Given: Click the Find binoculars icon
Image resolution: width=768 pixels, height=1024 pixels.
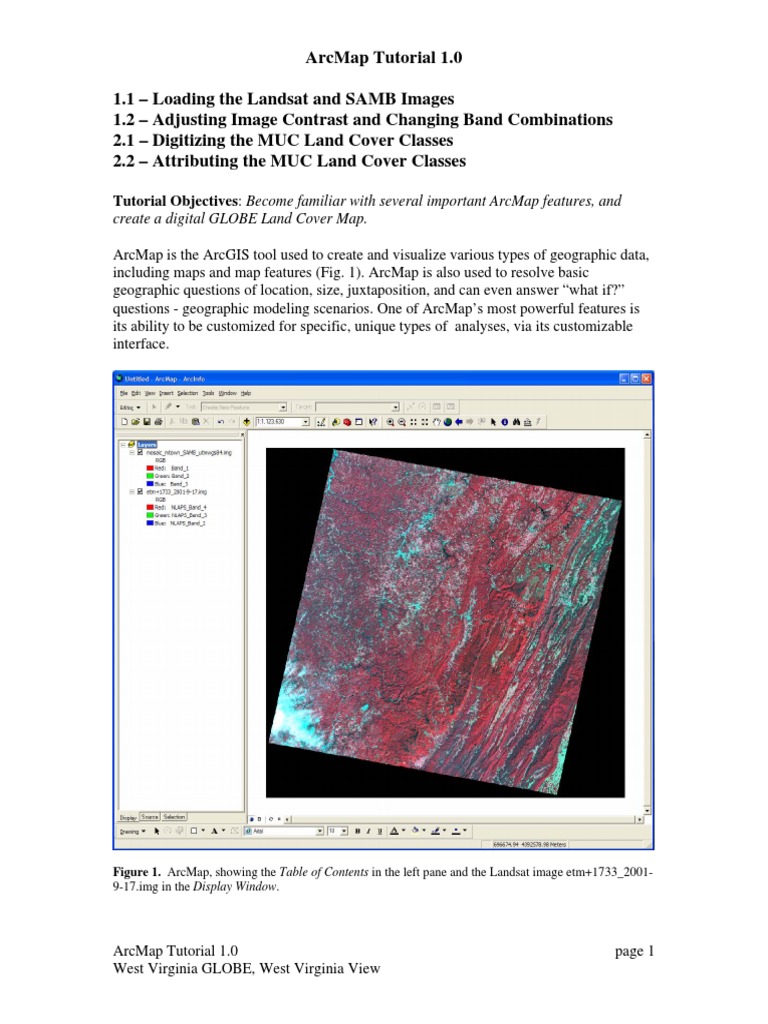Looking at the screenshot, I should click(x=516, y=422).
